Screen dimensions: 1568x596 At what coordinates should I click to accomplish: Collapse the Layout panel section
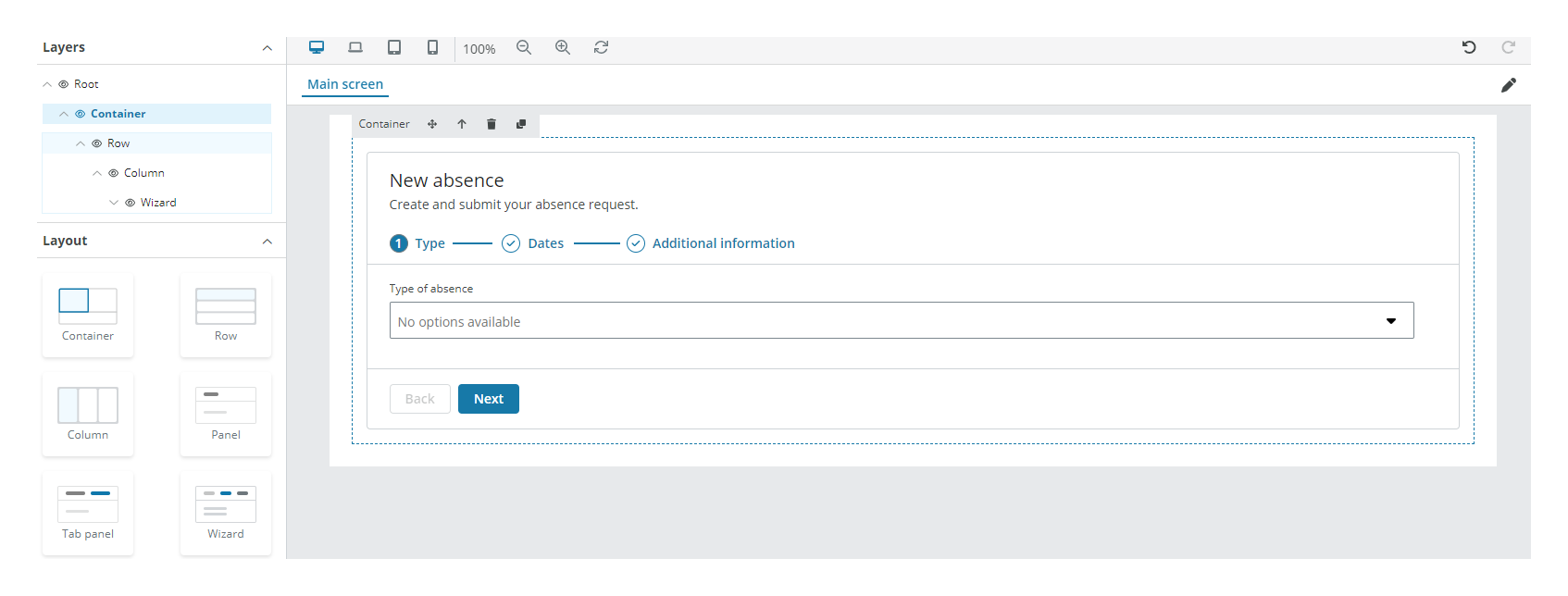(268, 242)
